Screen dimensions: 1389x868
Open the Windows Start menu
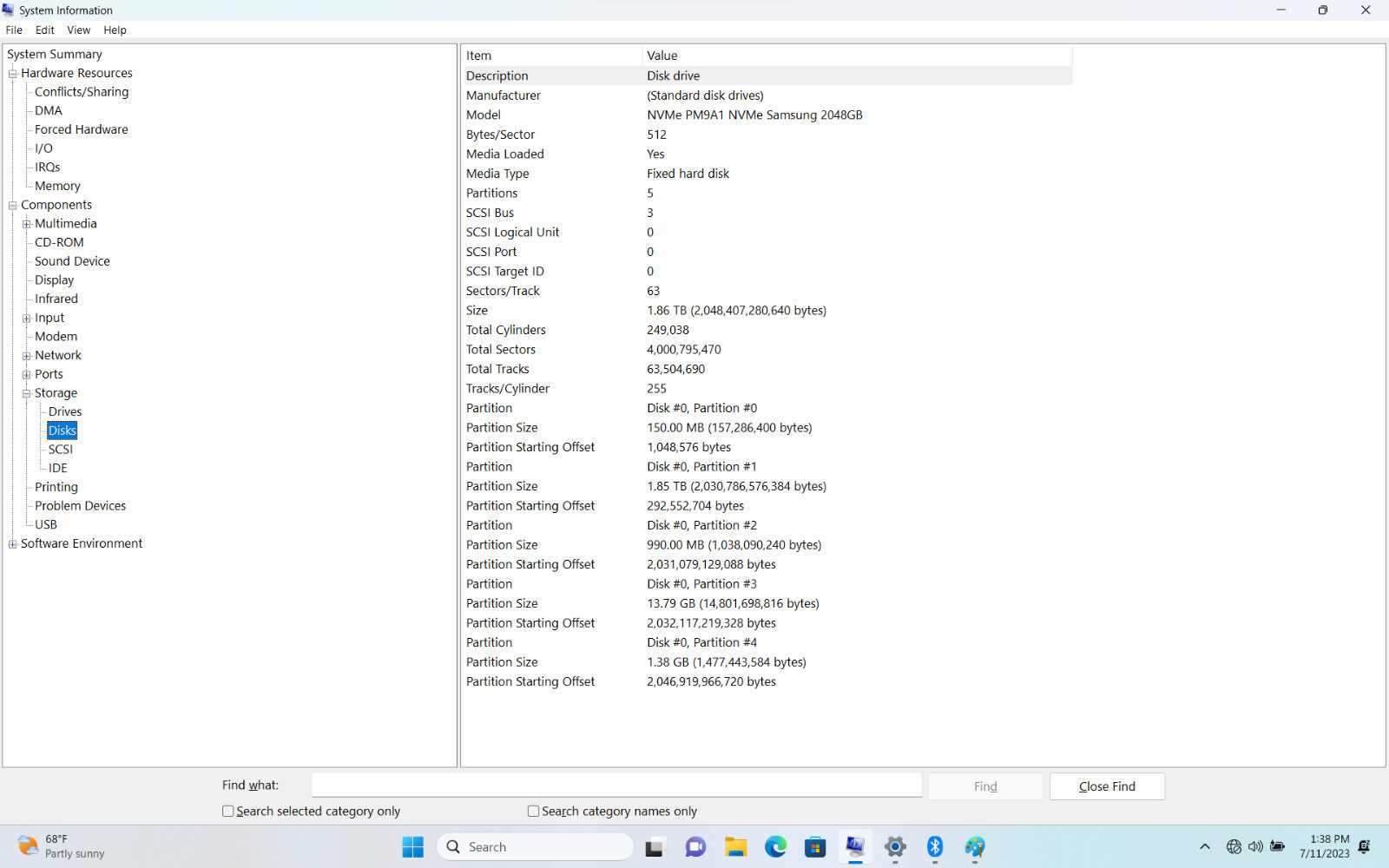coord(413,846)
